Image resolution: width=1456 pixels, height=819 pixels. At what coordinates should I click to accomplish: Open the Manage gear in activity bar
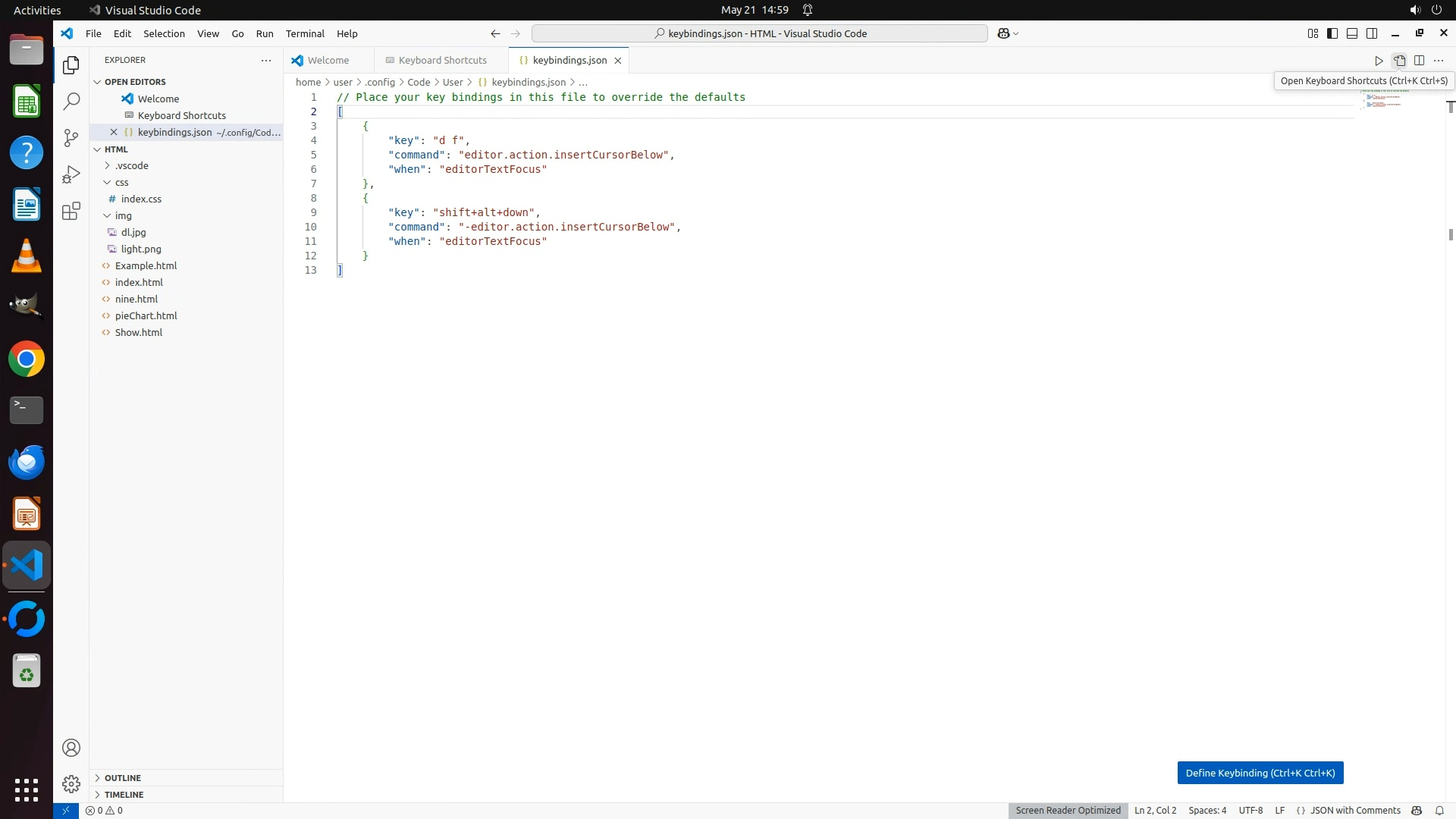click(71, 783)
